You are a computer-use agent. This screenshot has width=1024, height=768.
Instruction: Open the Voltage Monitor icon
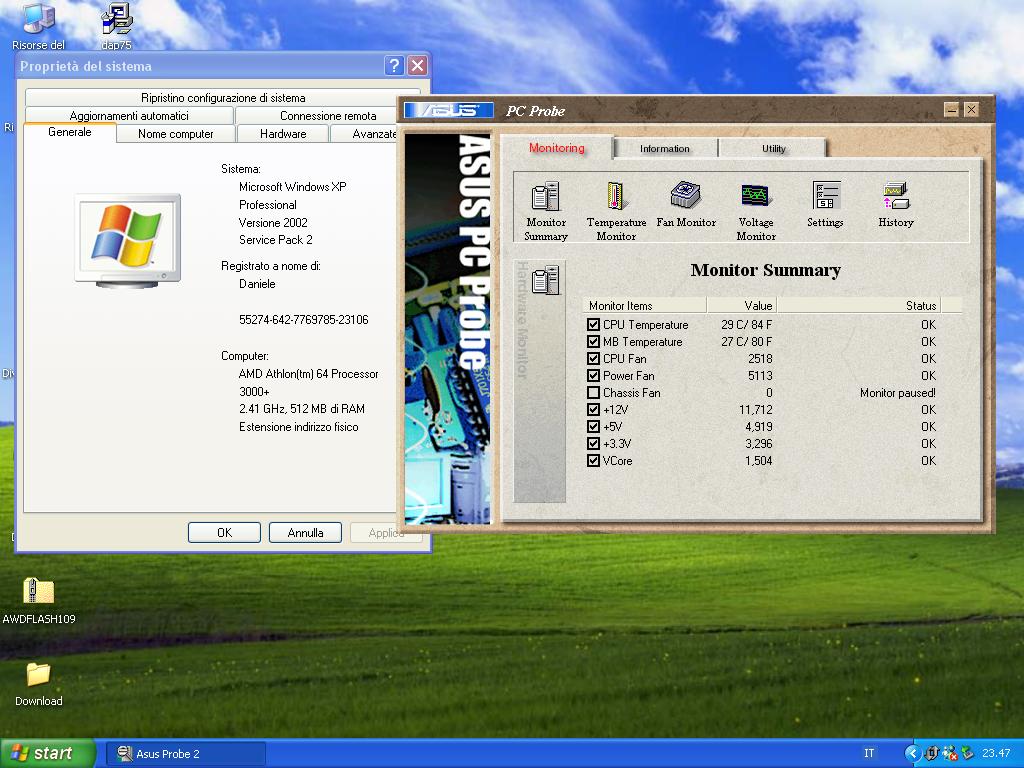pyautogui.click(x=756, y=211)
